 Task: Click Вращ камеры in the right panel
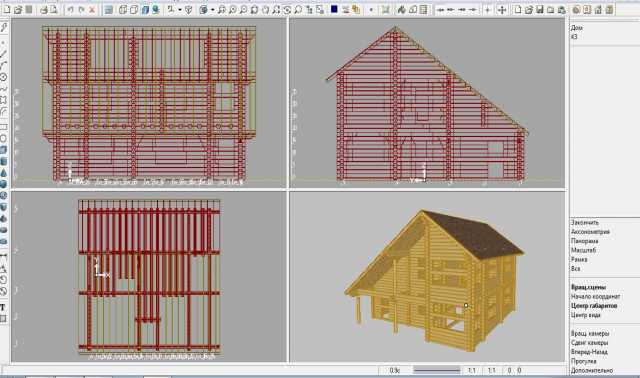(x=590, y=334)
